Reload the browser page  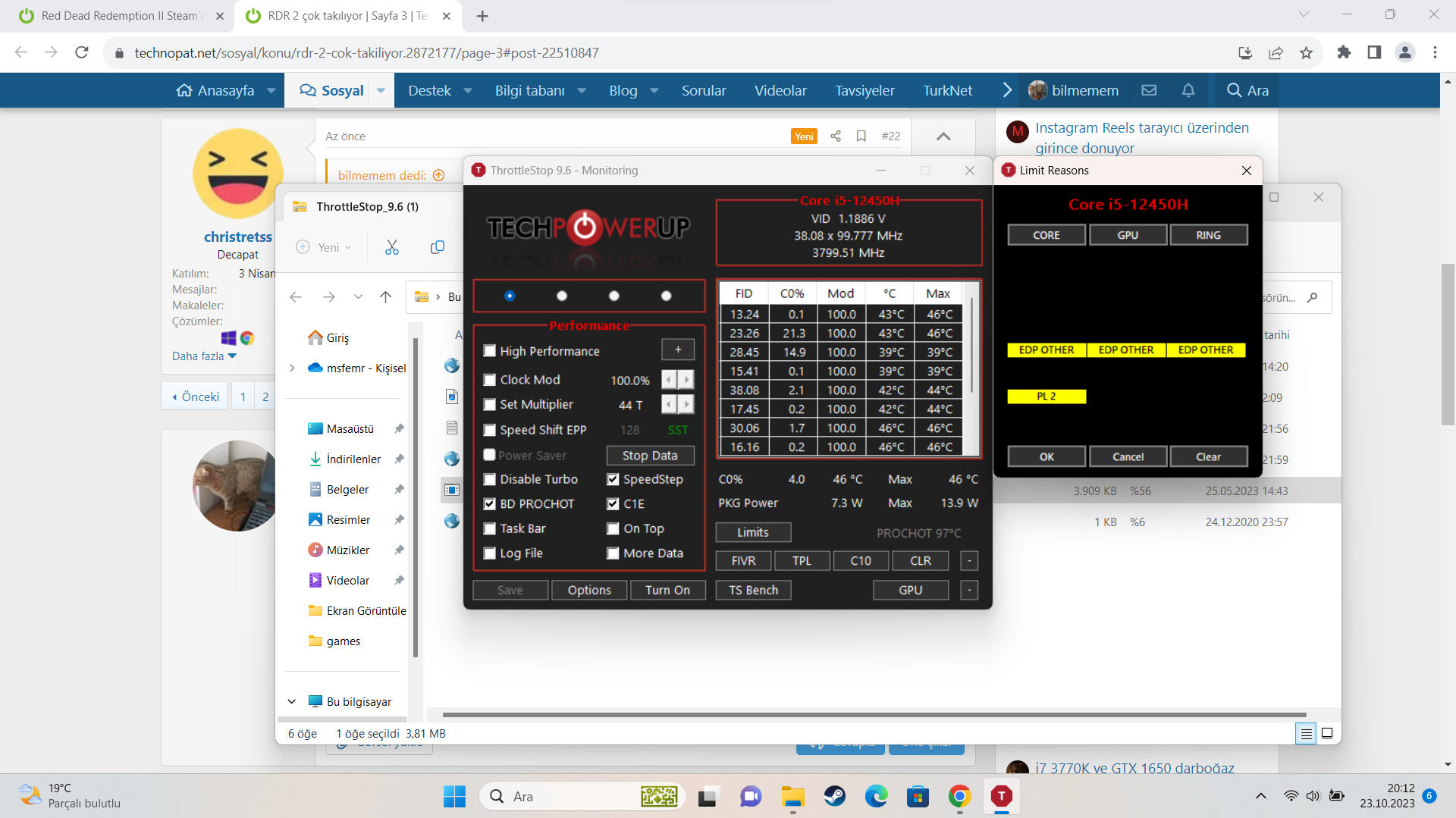82,52
